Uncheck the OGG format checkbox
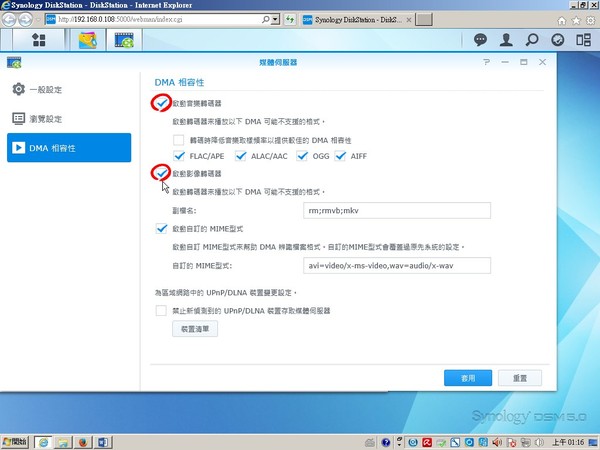 pos(302,156)
